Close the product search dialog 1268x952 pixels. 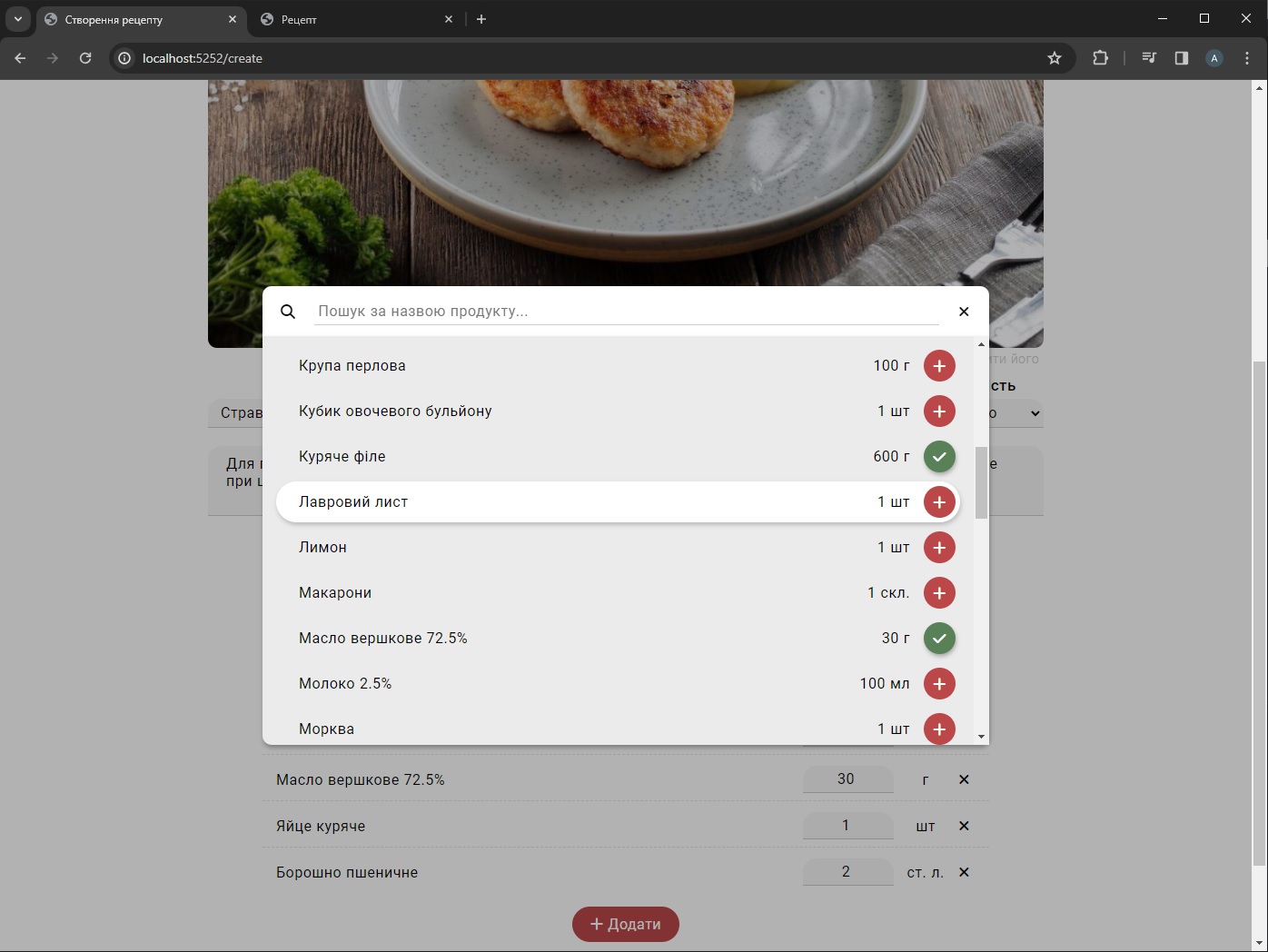(964, 312)
